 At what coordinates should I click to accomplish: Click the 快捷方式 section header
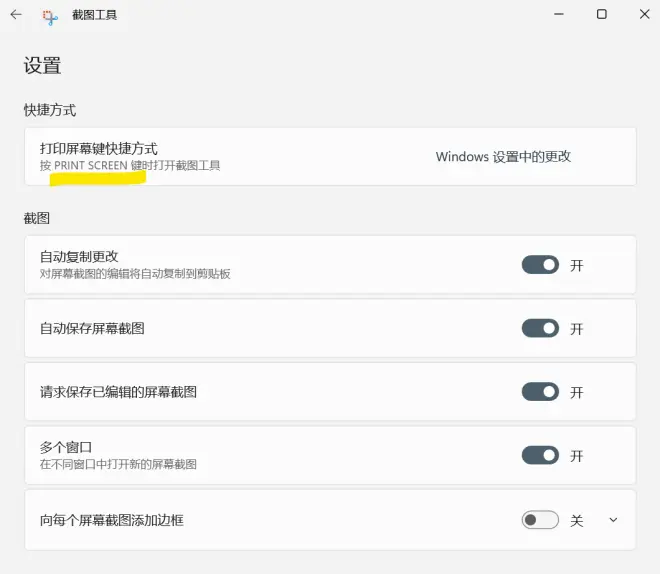pyautogui.click(x=50, y=110)
